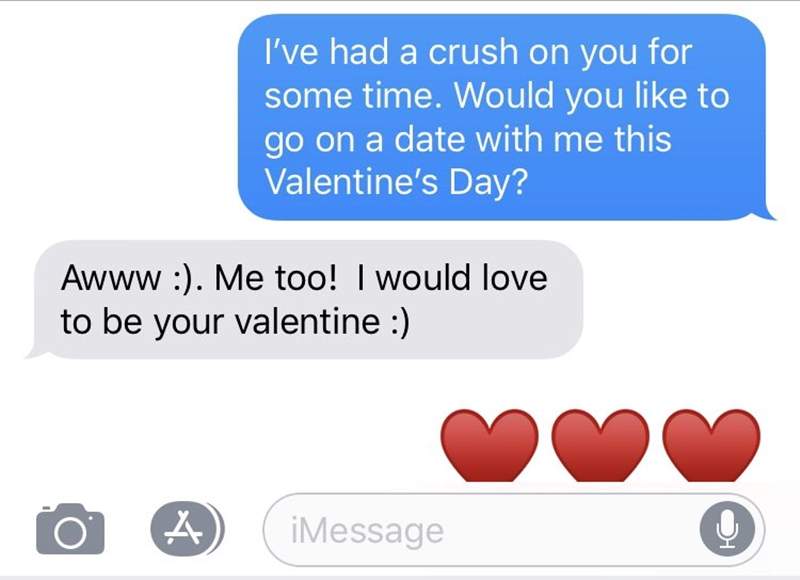
Task: Tap the rightmost red heart emoji
Action: click(x=711, y=445)
